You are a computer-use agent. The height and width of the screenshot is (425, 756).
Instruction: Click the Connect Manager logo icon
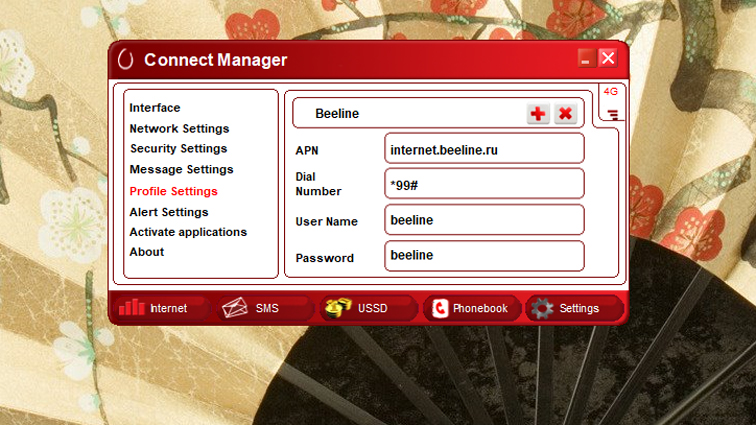click(125, 59)
